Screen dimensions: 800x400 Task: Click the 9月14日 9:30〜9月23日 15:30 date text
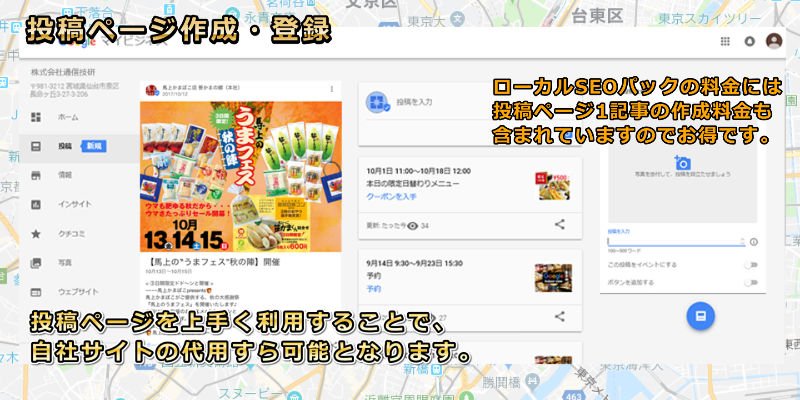(x=414, y=264)
